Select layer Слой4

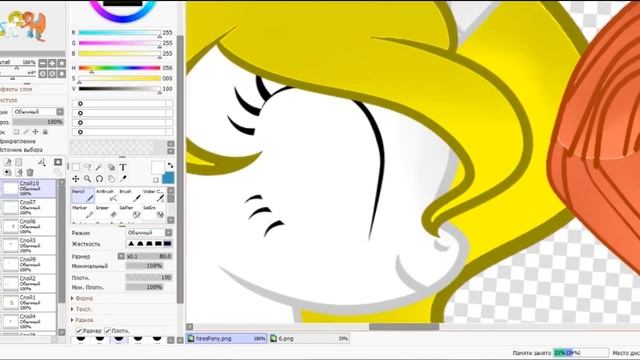pyautogui.click(x=29, y=321)
